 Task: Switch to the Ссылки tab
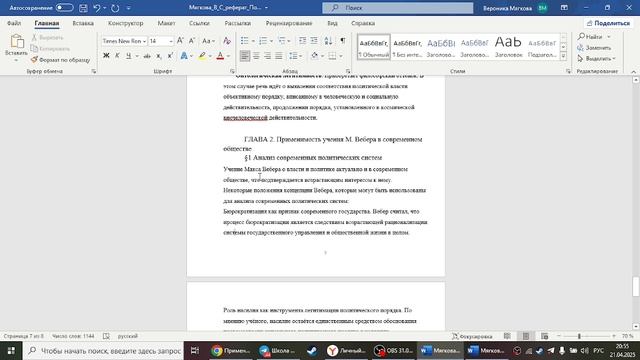199,23
